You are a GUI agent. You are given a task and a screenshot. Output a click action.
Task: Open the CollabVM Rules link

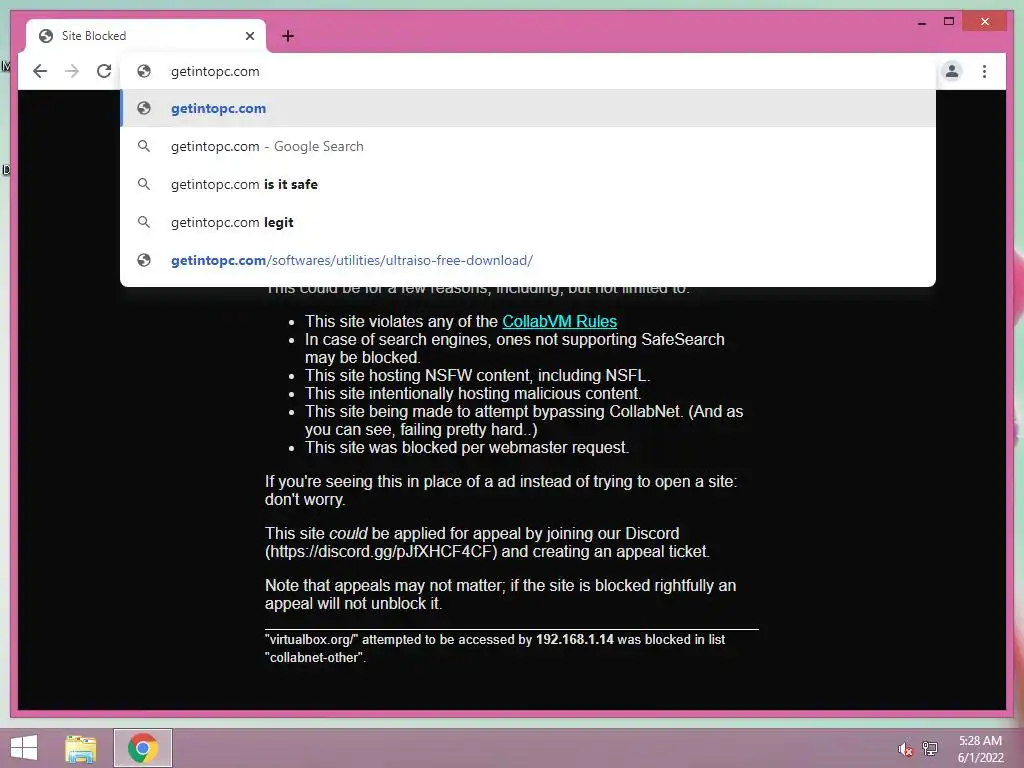(559, 321)
